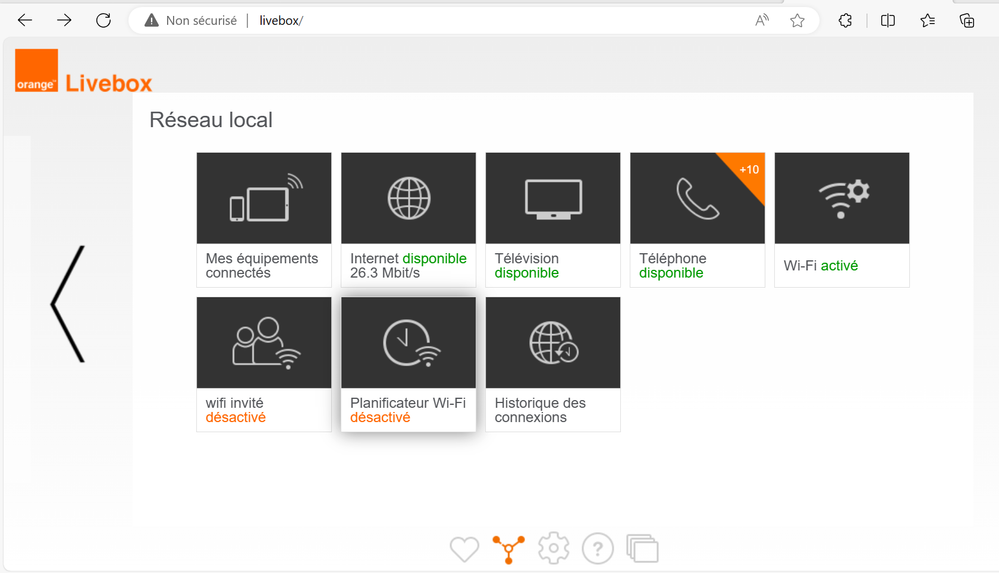Click the Orange logo
The height and width of the screenshot is (573, 999).
coord(36,70)
